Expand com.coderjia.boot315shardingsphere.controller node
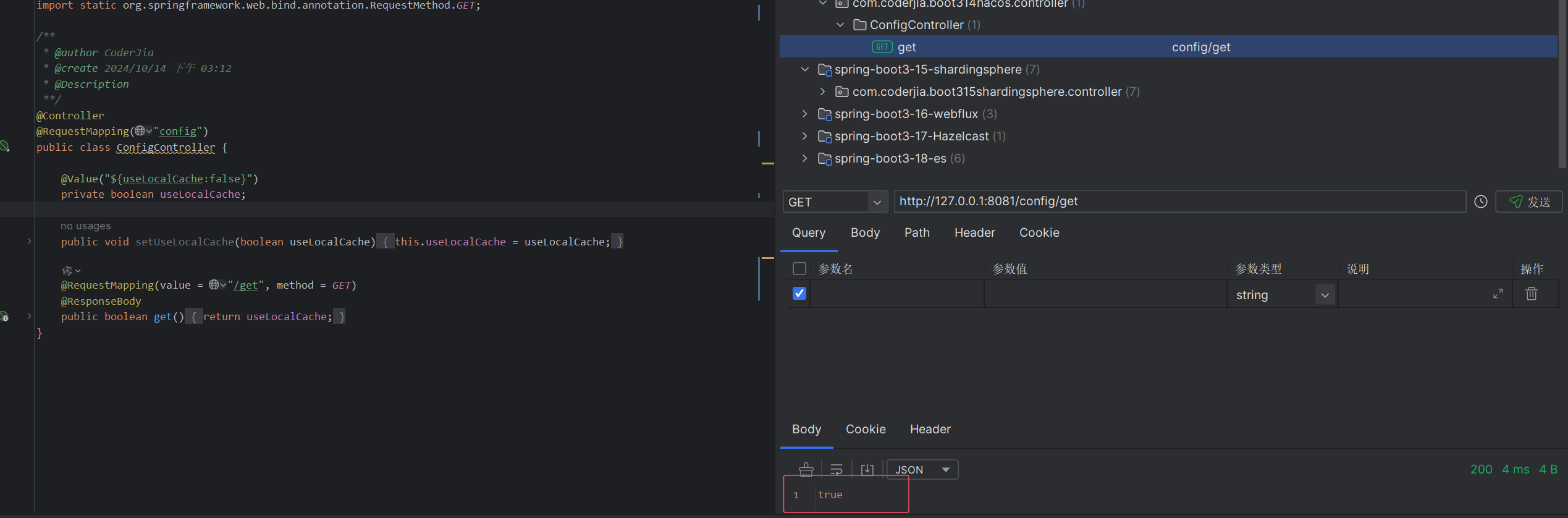 pos(822,91)
